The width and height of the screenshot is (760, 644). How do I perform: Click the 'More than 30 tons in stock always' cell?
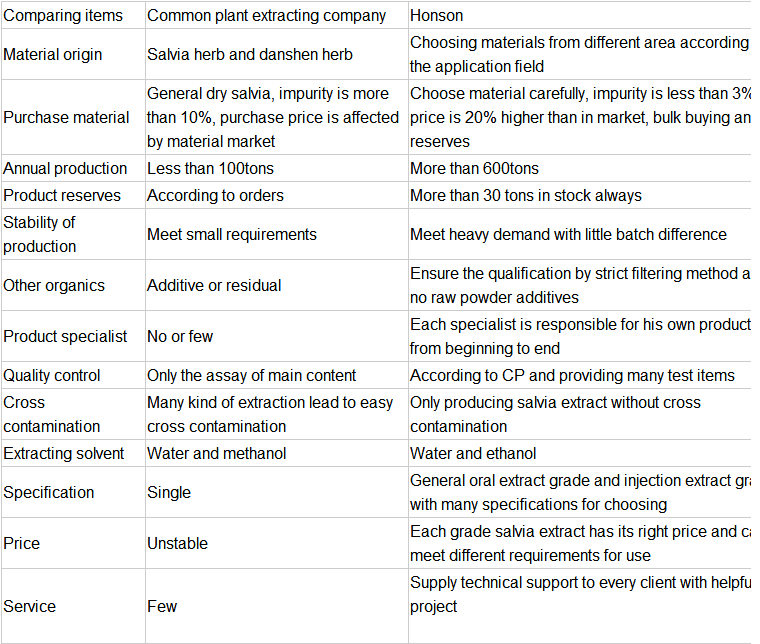pyautogui.click(x=526, y=195)
